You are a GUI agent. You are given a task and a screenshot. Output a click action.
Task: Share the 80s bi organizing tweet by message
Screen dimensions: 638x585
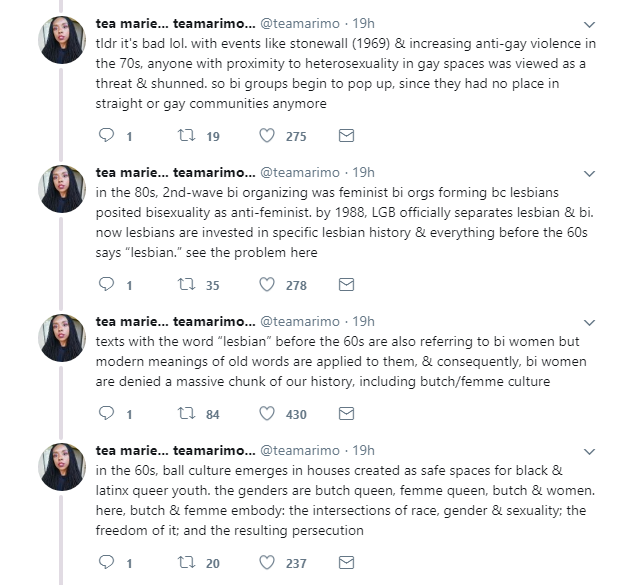click(x=346, y=285)
